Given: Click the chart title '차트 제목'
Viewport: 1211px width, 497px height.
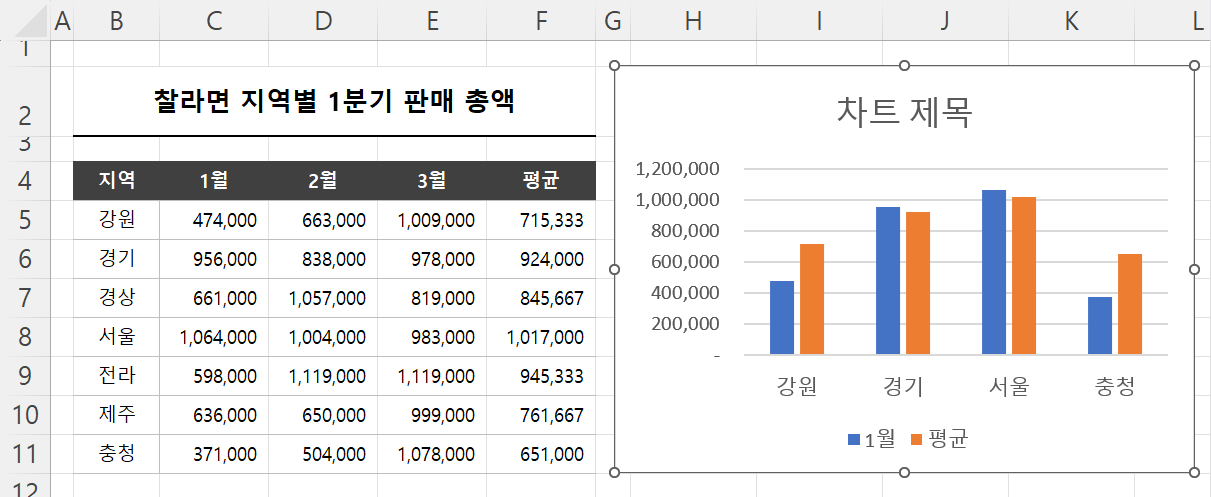Looking at the screenshot, I should click(904, 112).
